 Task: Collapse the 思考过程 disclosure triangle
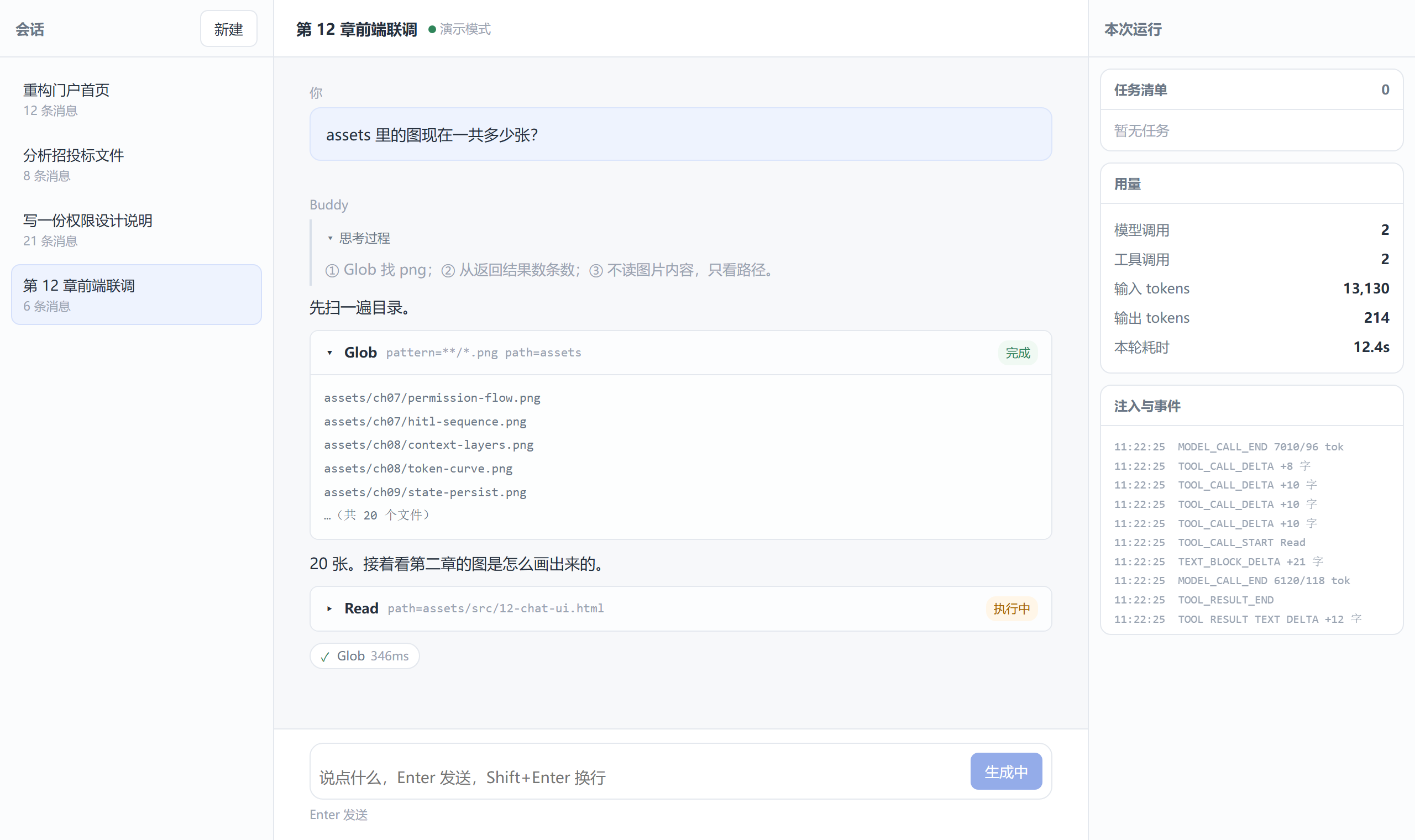(x=330, y=238)
